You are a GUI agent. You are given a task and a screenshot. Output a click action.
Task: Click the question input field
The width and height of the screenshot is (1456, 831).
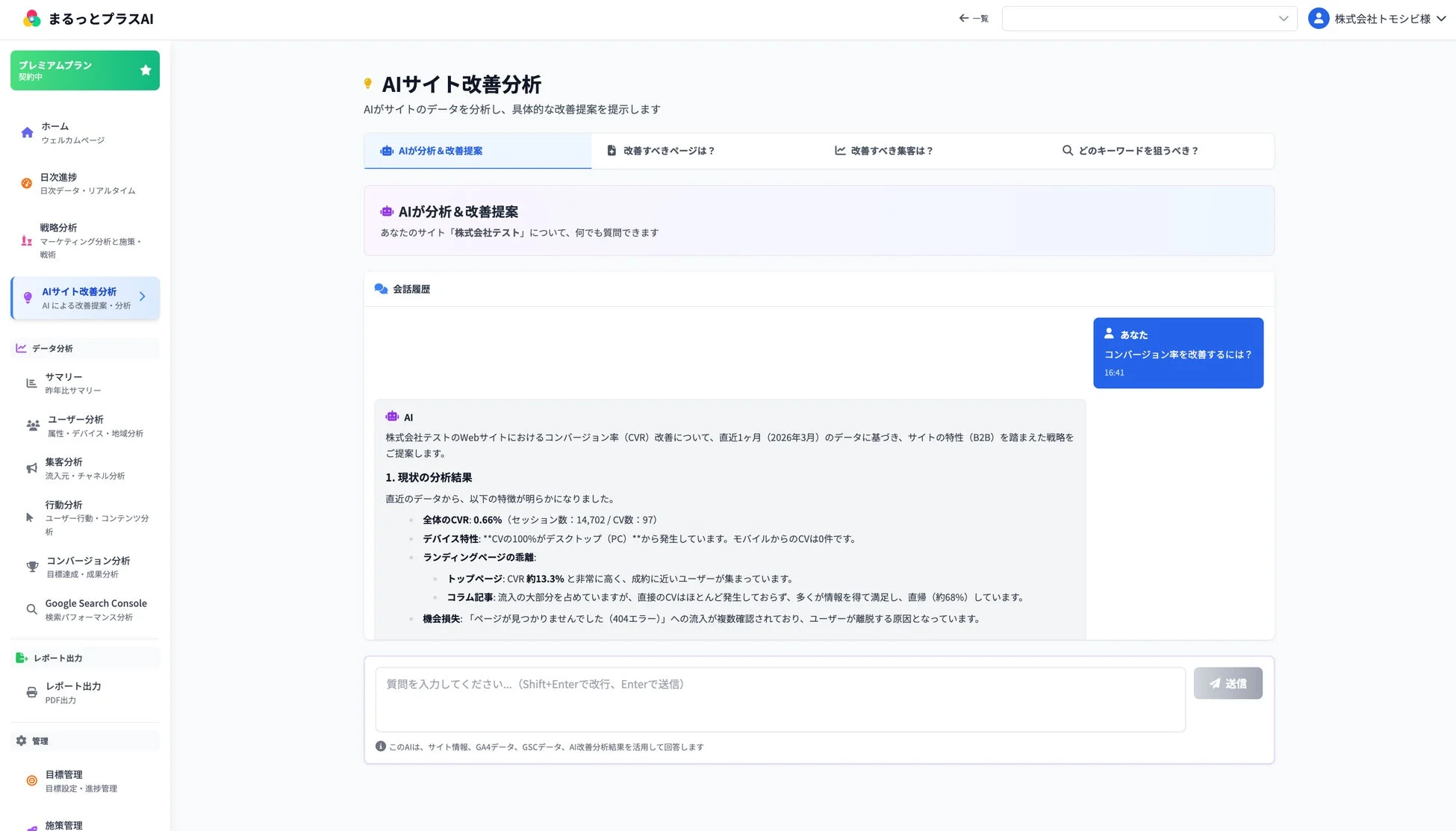pos(780,699)
